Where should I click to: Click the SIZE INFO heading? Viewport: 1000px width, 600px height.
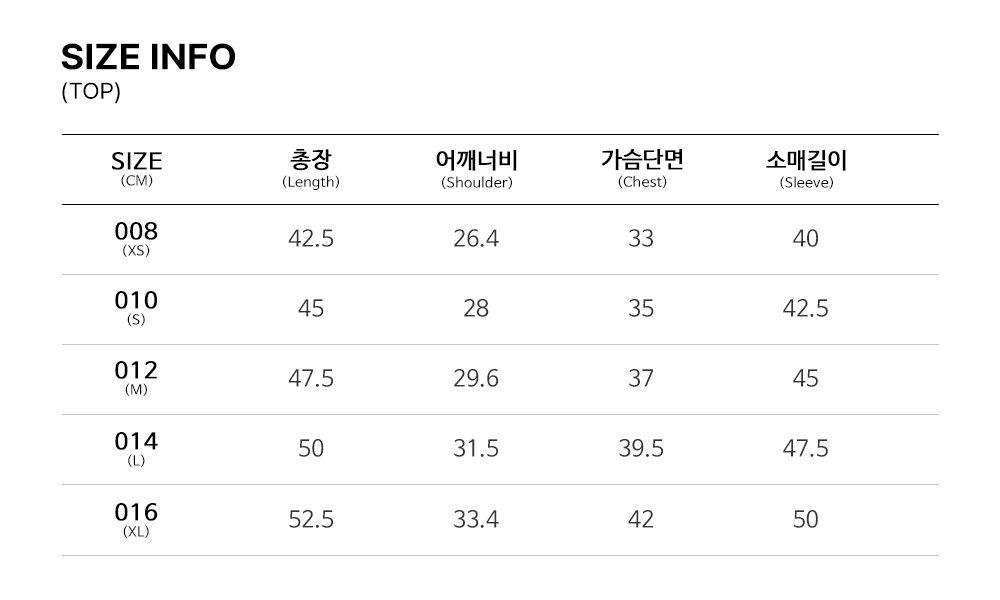tap(148, 58)
